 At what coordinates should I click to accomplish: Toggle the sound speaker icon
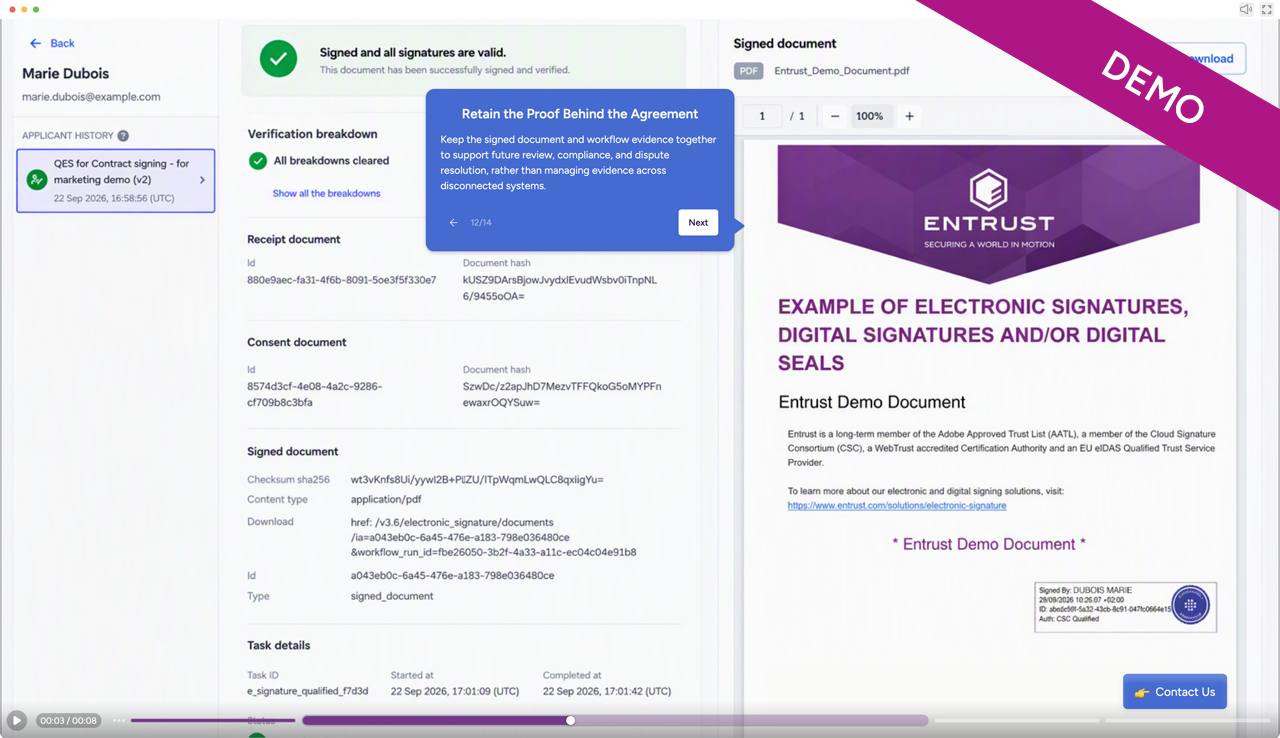[1246, 9]
